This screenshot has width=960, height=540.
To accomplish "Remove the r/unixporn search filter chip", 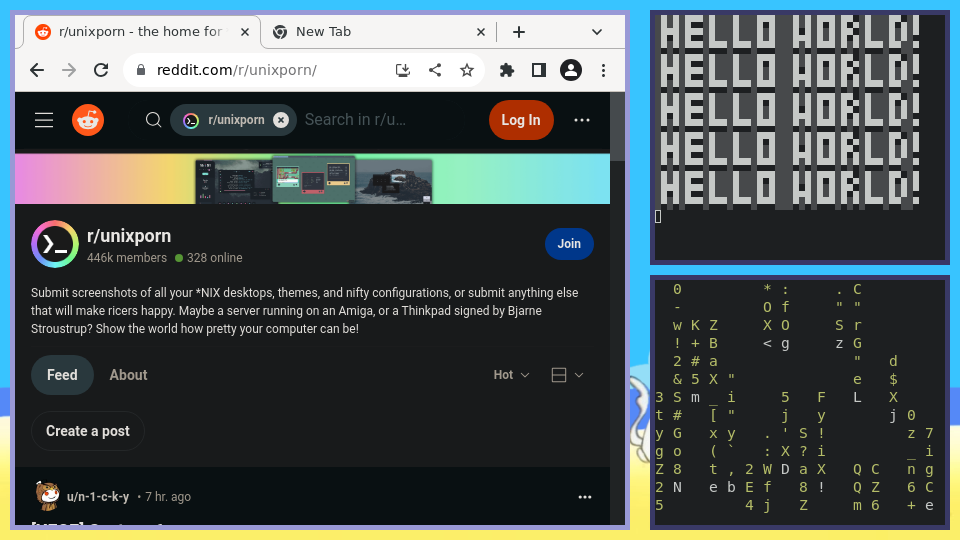I will (281, 120).
